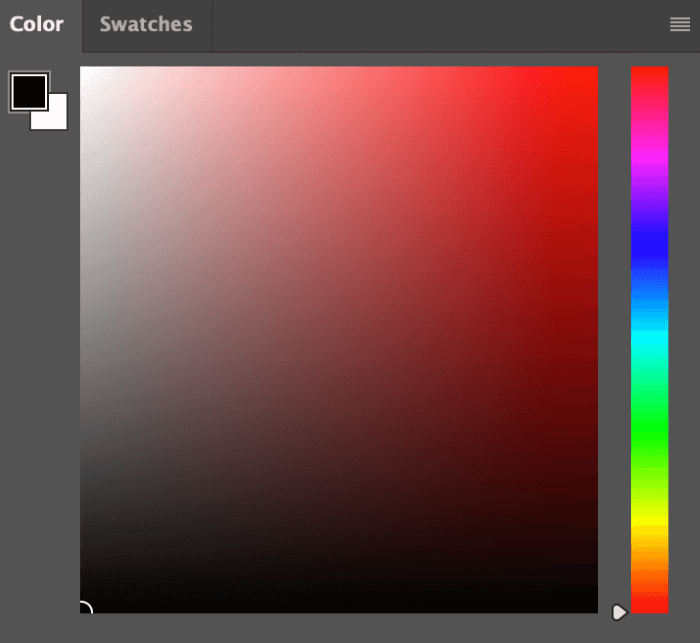Pick a yellow hue on the hue strip

[650, 522]
